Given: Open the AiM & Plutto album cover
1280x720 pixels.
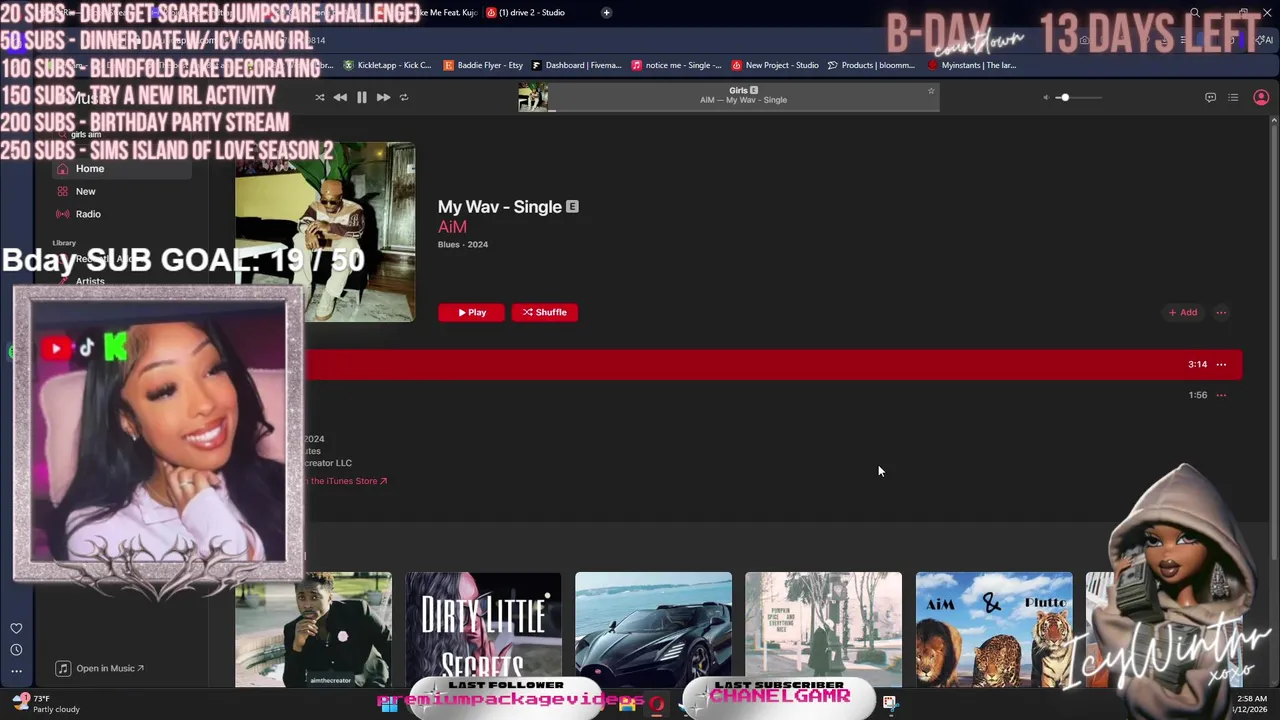Looking at the screenshot, I should pyautogui.click(x=994, y=630).
